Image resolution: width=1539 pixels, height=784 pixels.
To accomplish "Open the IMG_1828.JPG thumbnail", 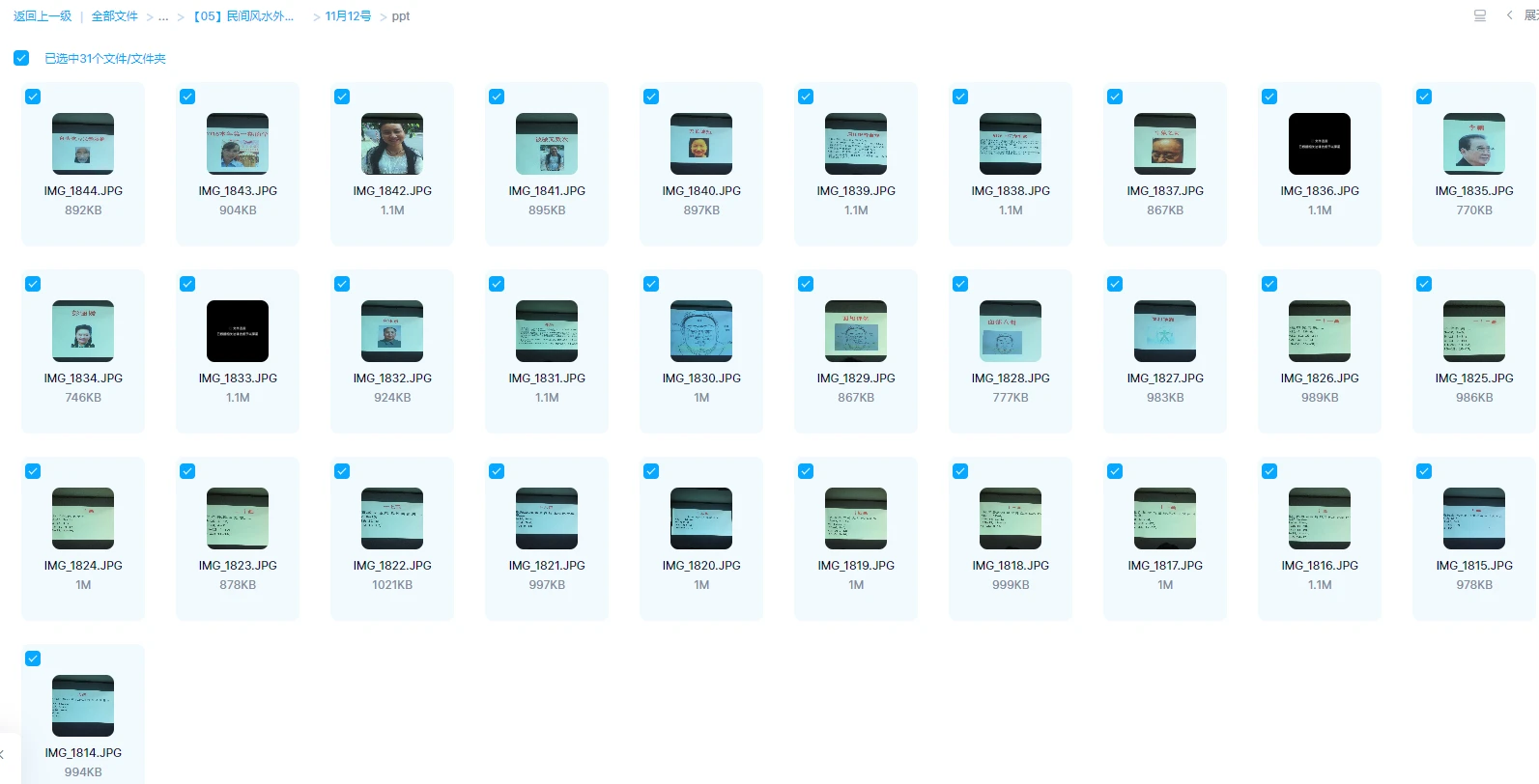I will (1010, 331).
